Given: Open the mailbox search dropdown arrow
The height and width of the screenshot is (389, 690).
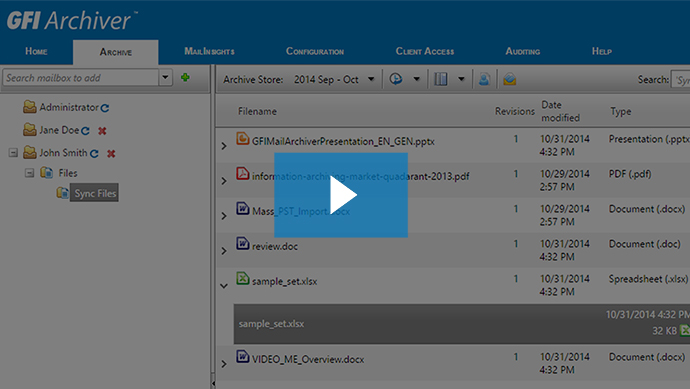Looking at the screenshot, I should point(165,77).
